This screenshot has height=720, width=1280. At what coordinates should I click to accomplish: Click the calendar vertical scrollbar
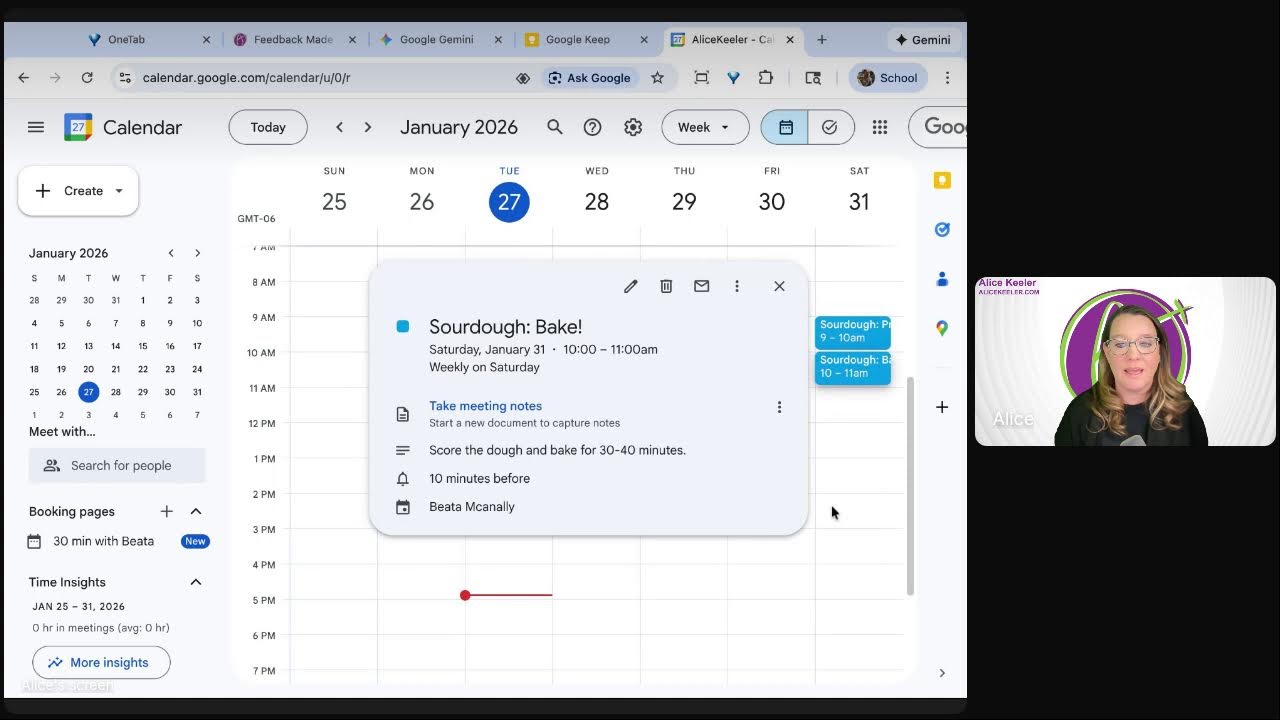[x=910, y=487]
